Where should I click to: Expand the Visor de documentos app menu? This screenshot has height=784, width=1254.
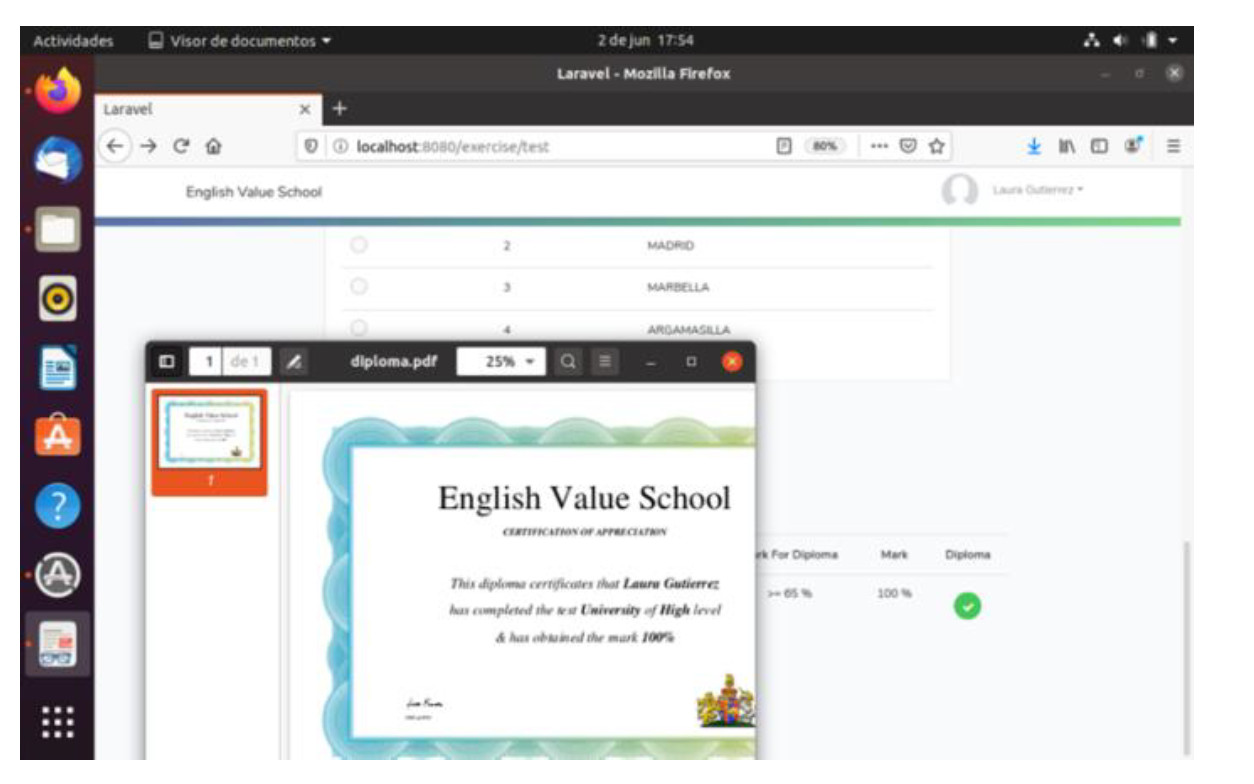[x=239, y=41]
